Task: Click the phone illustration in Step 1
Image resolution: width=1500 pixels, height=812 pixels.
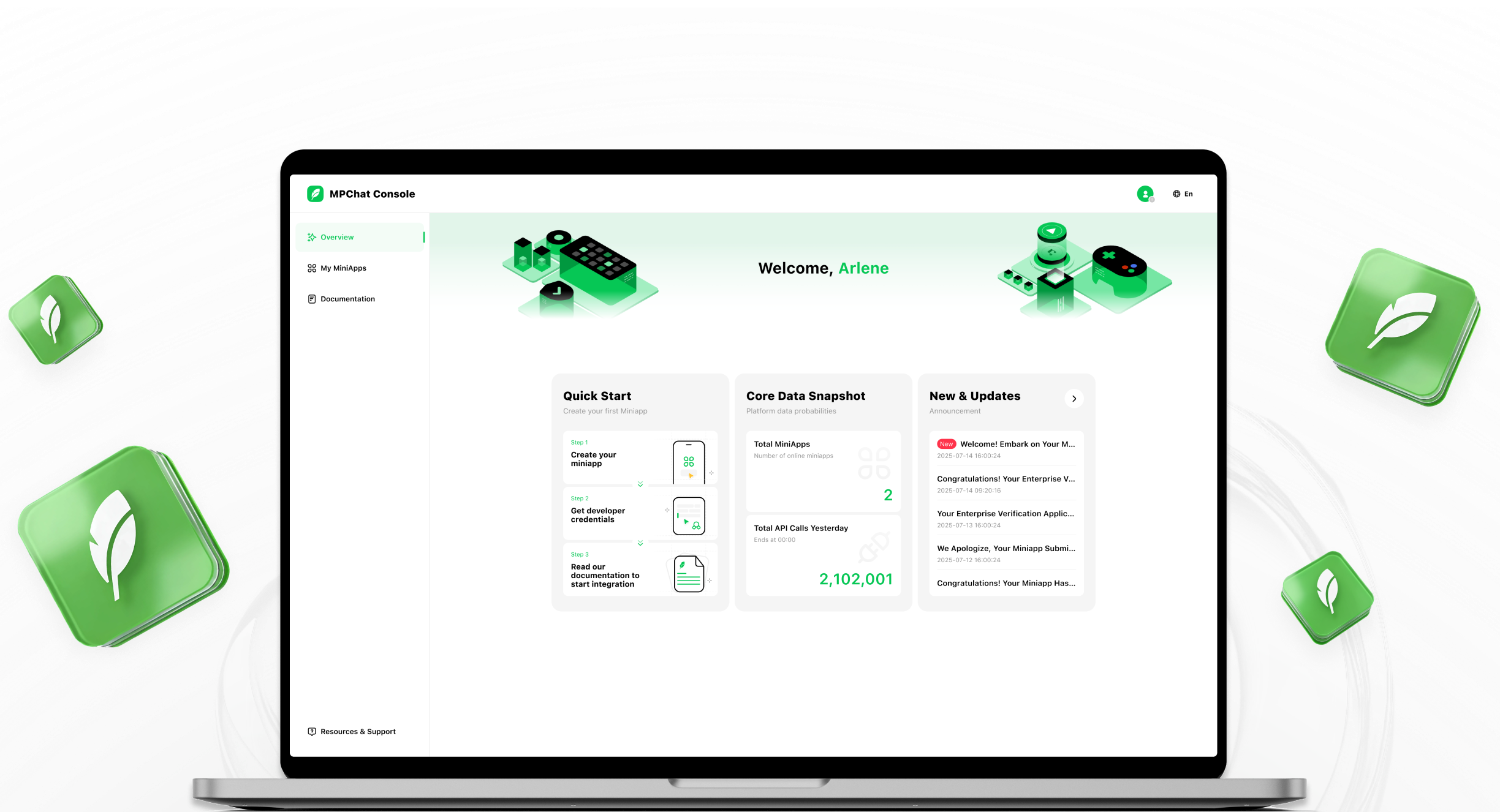Action: pos(689,462)
